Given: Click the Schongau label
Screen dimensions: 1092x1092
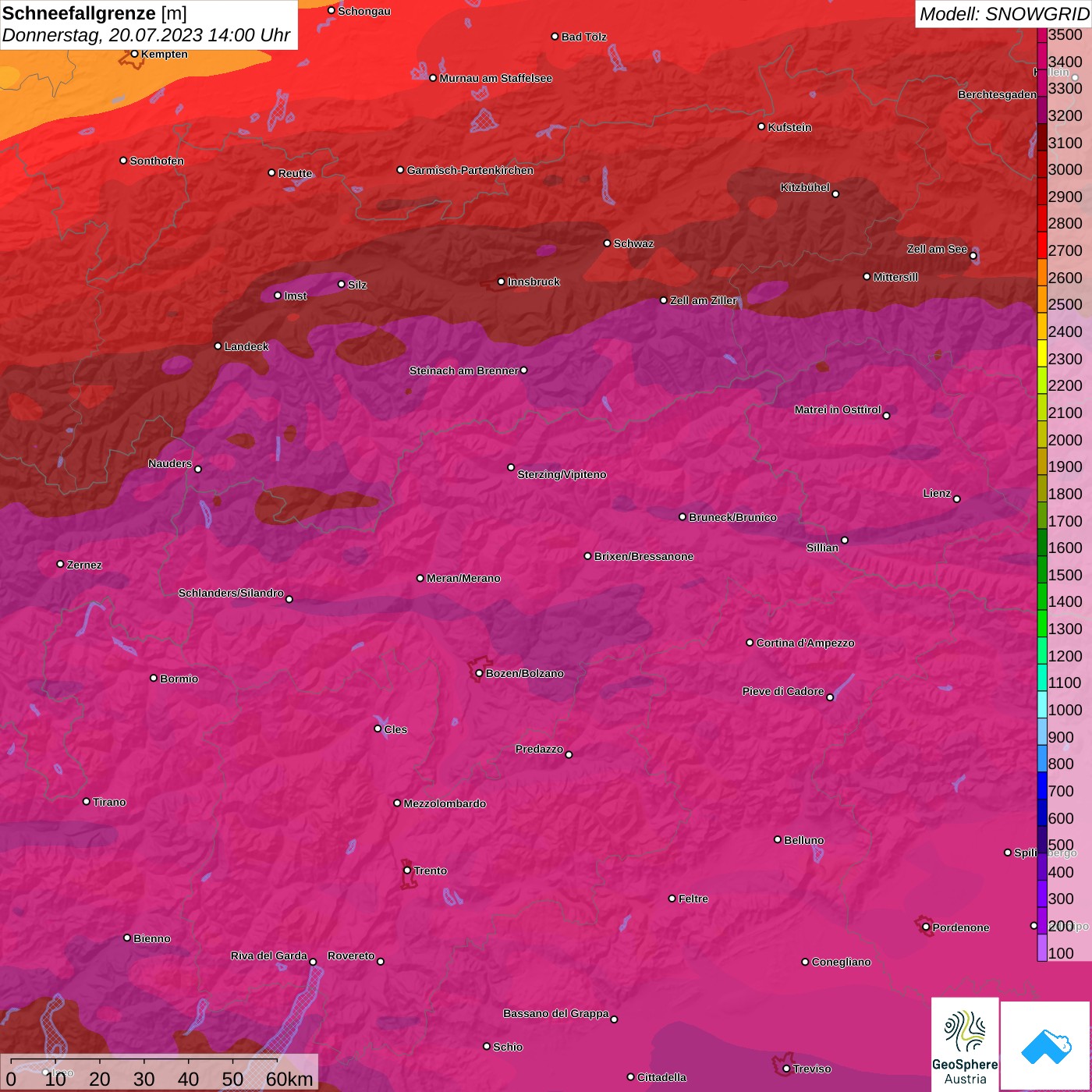Looking at the screenshot, I should 364,11.
